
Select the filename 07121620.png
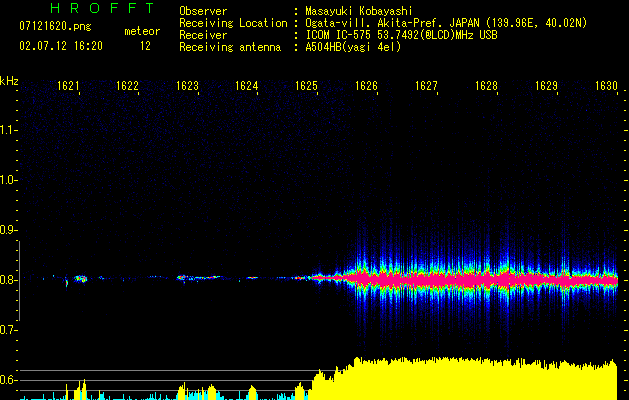pos(55,26)
